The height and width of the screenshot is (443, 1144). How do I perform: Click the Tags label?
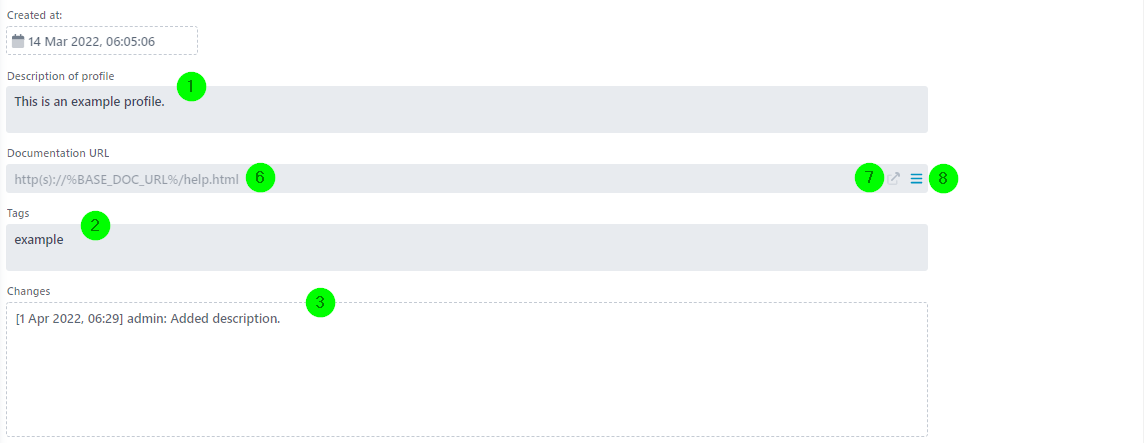coord(18,212)
